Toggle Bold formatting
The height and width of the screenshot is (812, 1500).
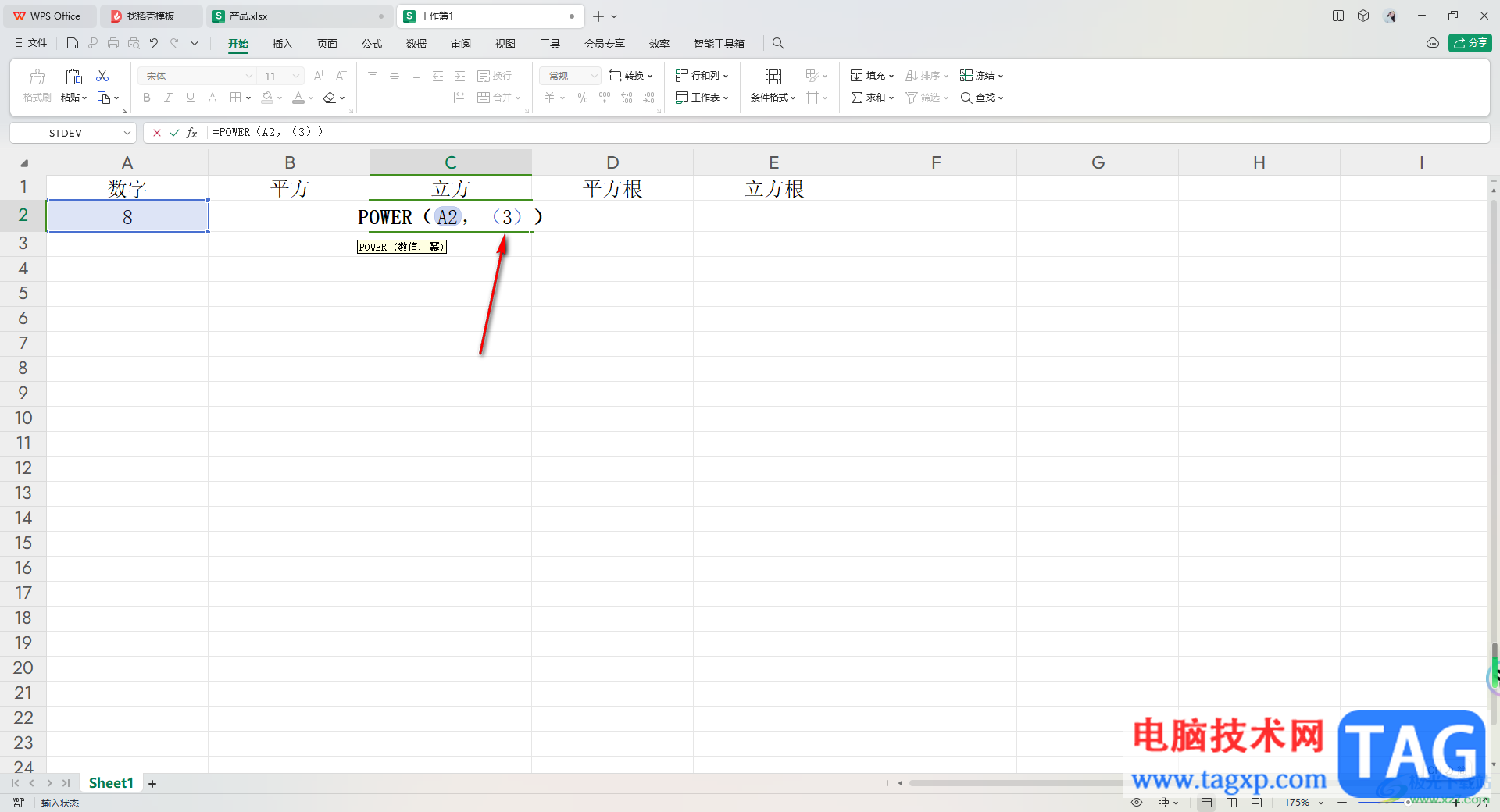point(147,98)
